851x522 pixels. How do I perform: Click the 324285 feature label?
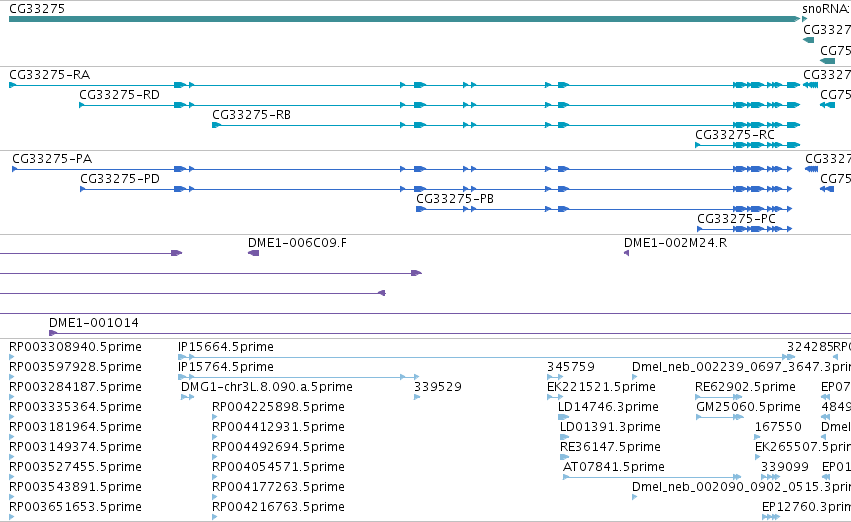(x=810, y=347)
